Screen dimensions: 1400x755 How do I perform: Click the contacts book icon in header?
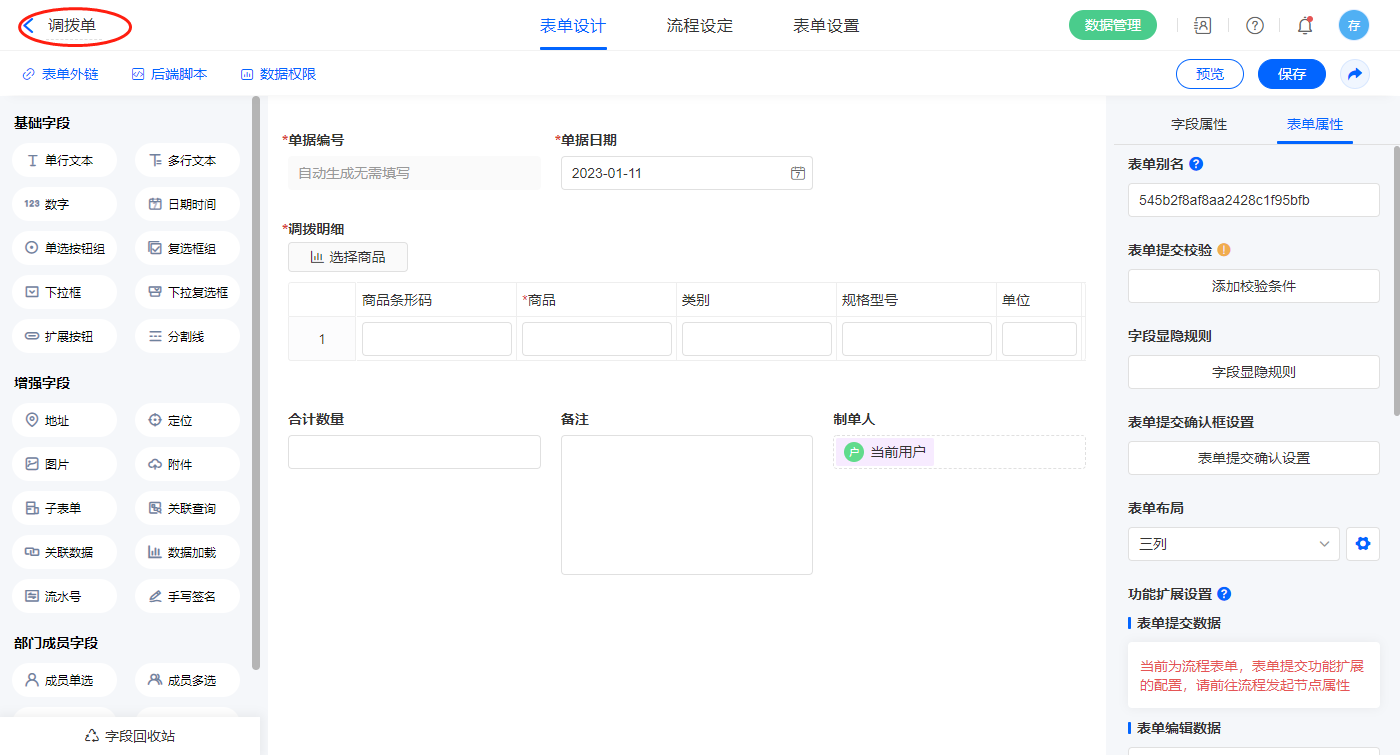point(1203,26)
